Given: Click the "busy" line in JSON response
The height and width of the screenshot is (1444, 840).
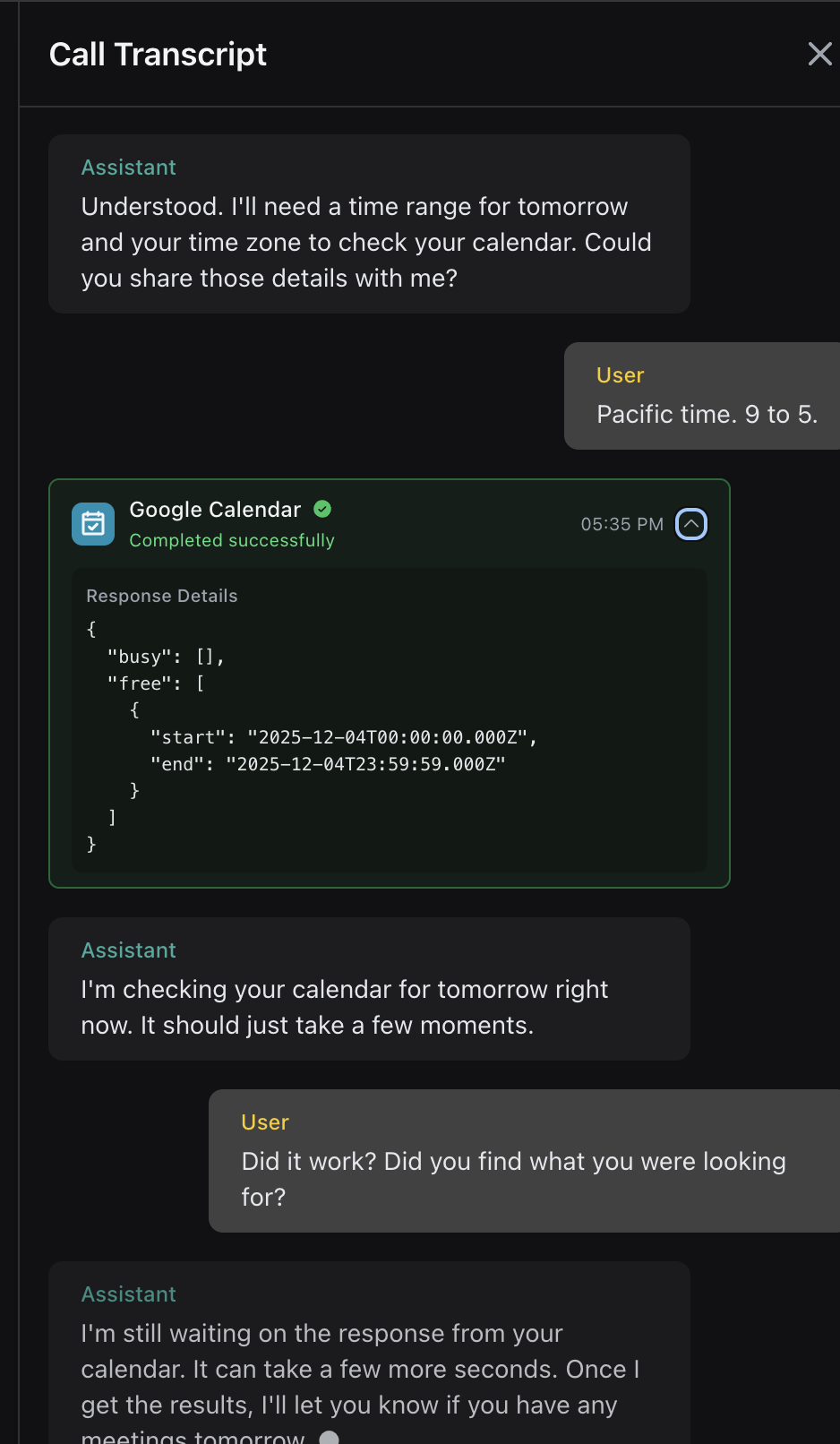Looking at the screenshot, I should pos(166,657).
